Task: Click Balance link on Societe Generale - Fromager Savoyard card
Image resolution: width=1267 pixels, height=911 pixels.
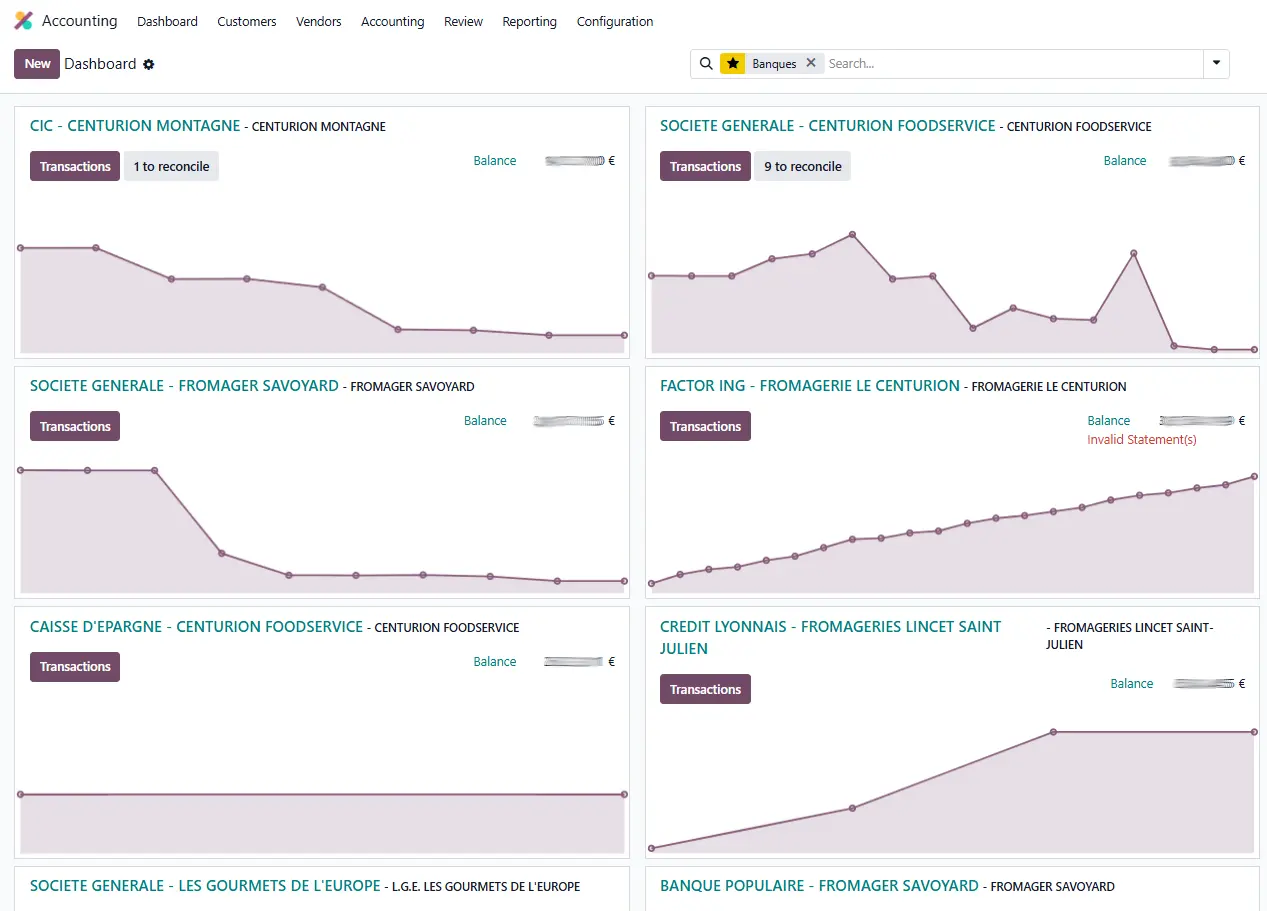Action: (x=485, y=421)
